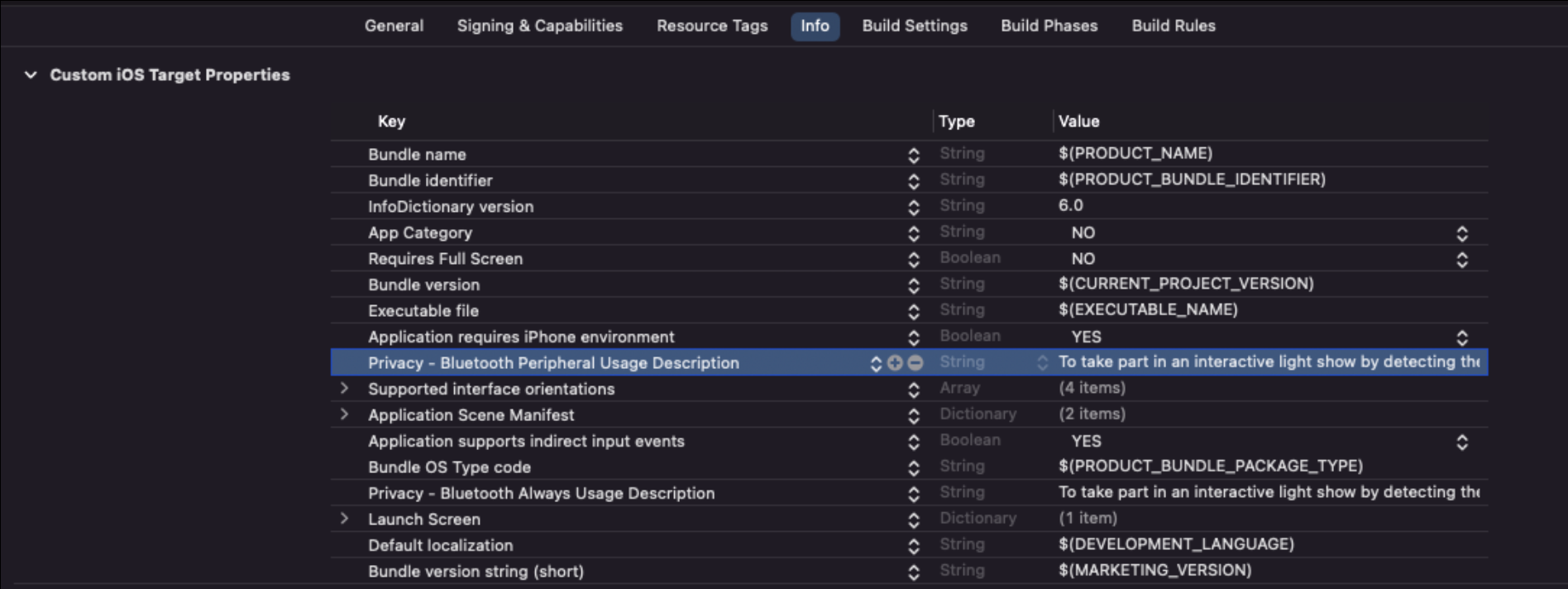Select the Requires Full Screen key
Screen dimensions: 1568x589
coord(445,259)
